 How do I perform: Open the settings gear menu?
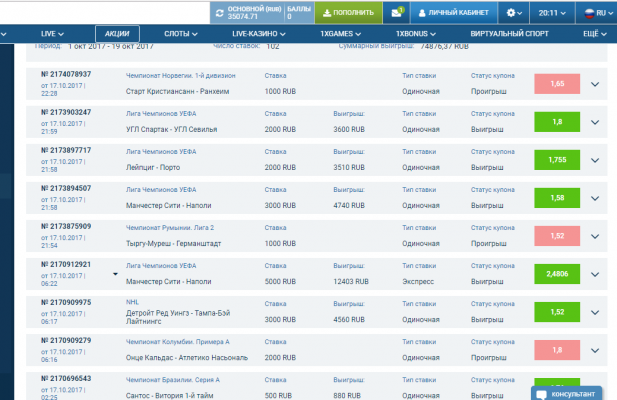513,13
